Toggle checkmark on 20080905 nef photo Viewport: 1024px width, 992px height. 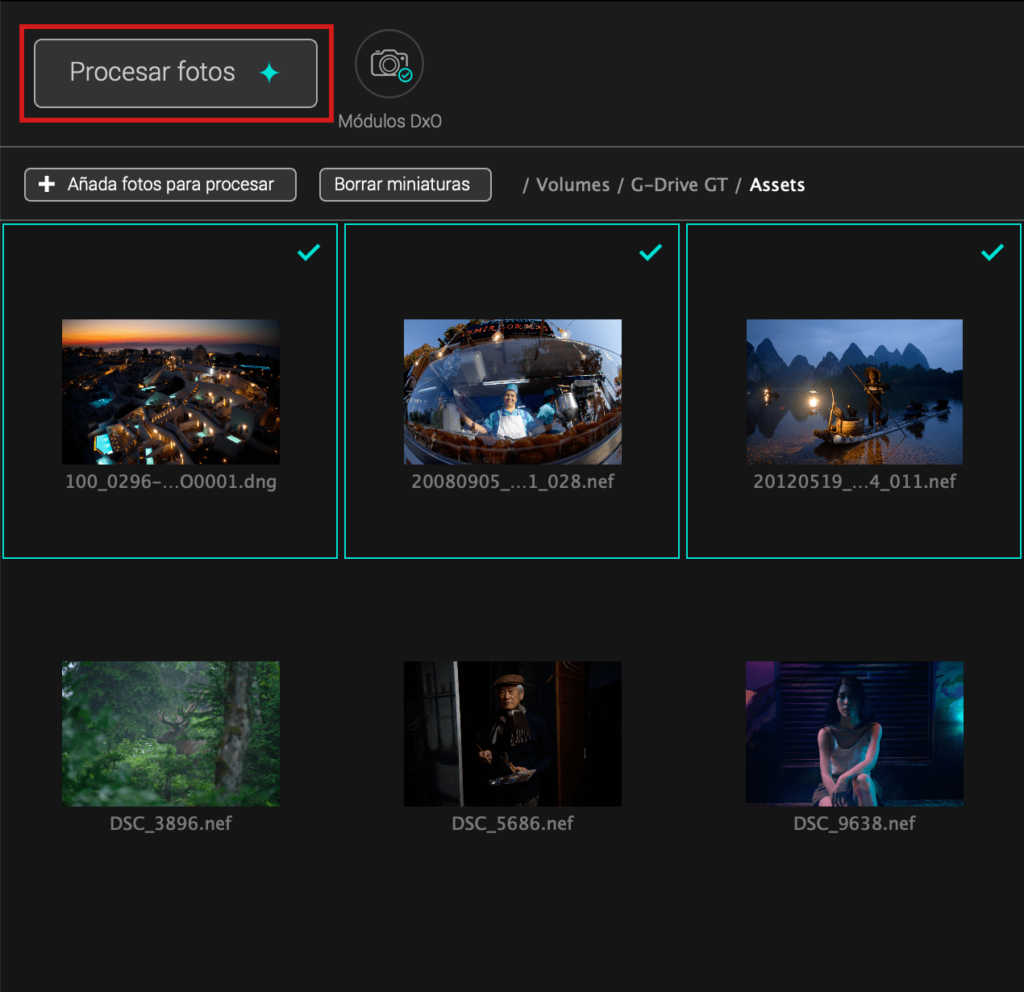point(650,252)
